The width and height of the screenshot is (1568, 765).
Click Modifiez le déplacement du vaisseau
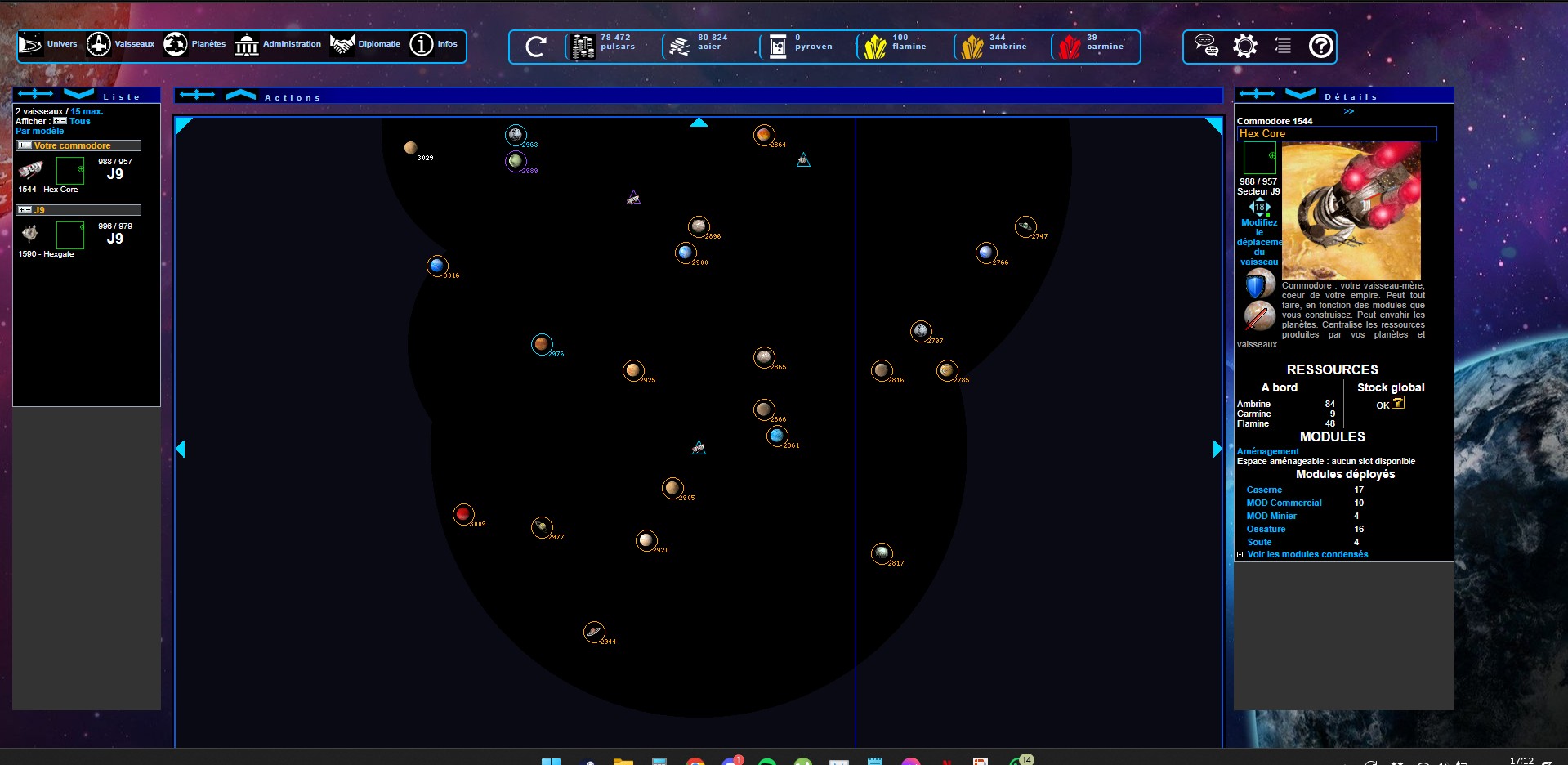(x=1259, y=242)
